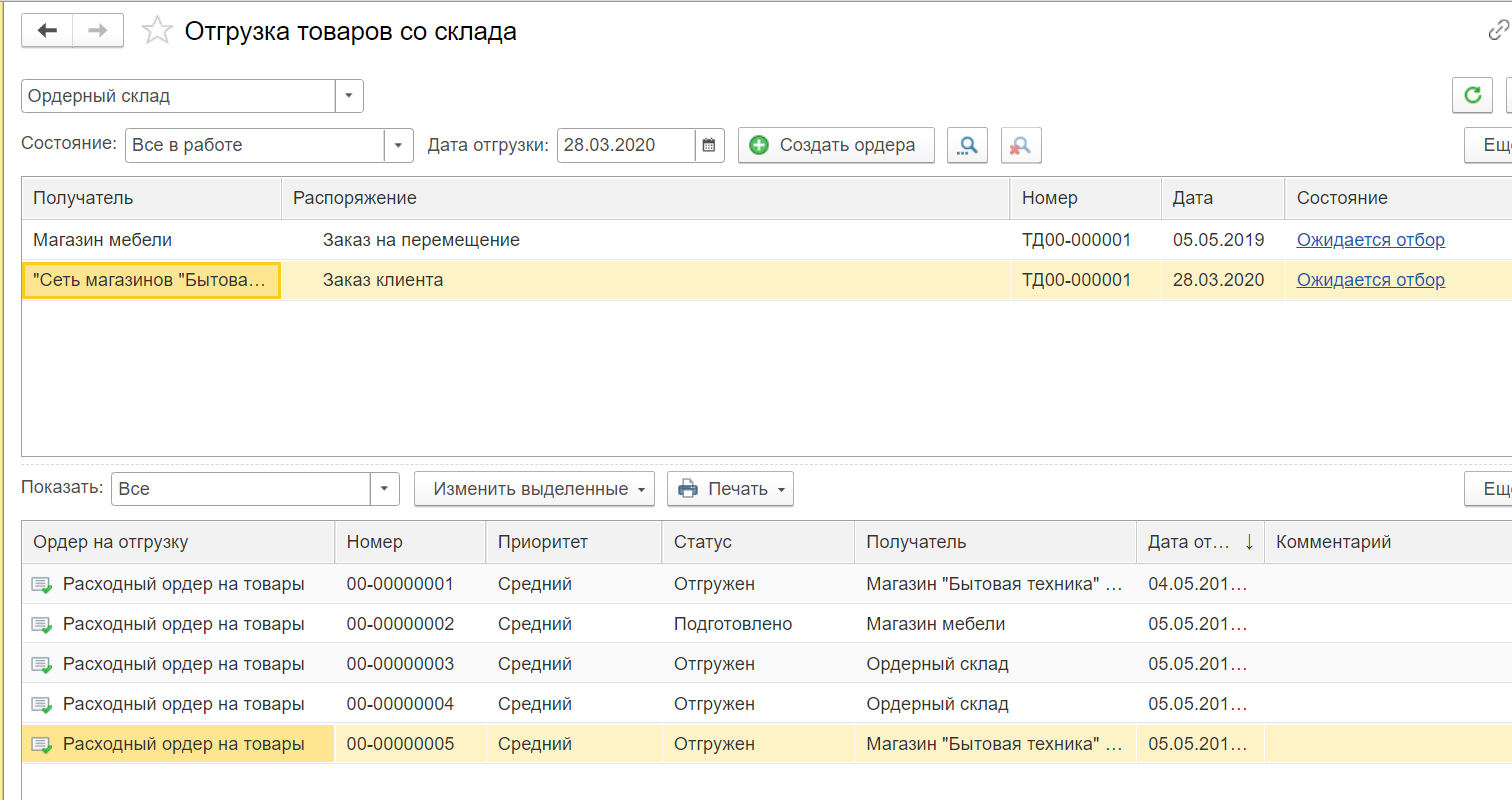Click the find magnifier icon button

(967, 145)
